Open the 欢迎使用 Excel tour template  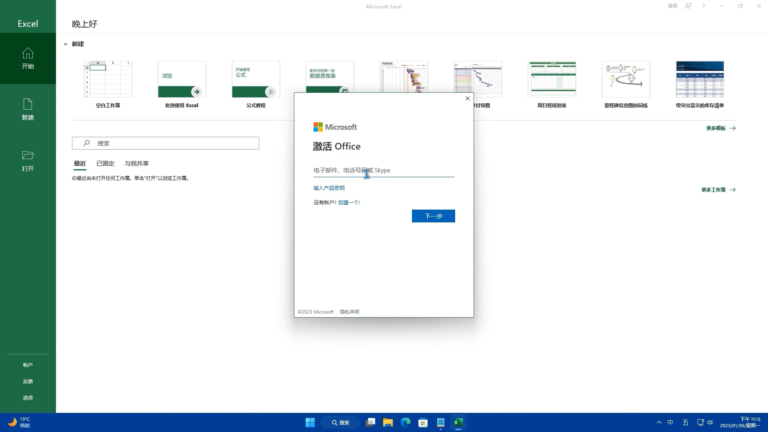182,84
